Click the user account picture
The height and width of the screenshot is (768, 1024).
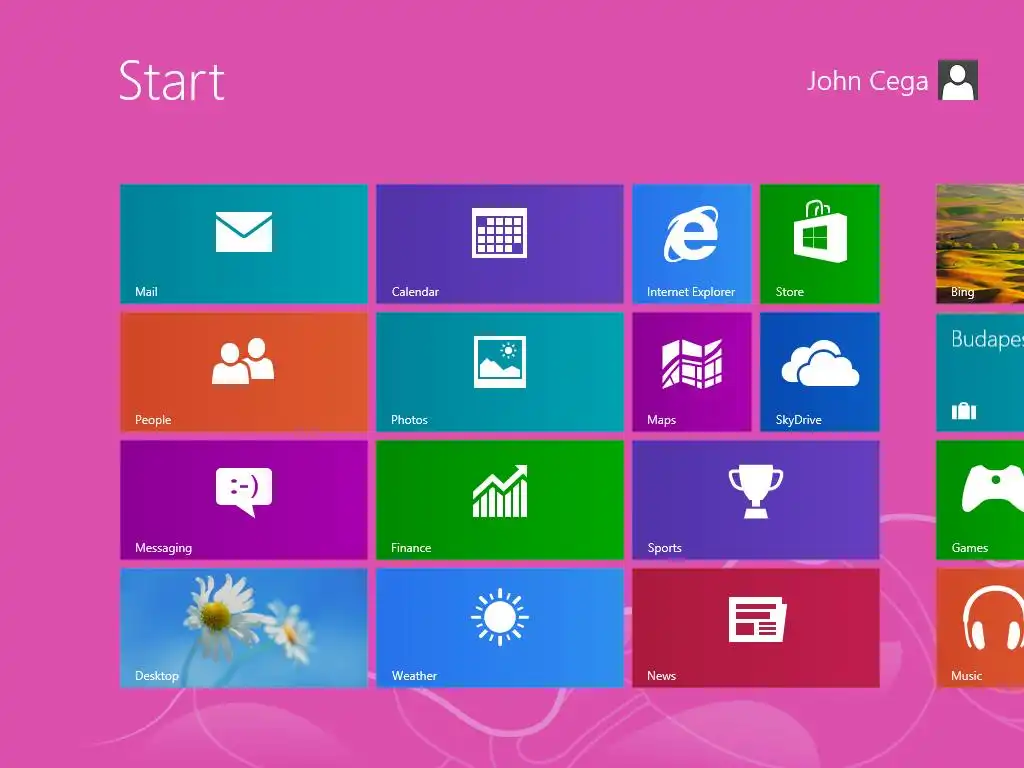[x=957, y=80]
